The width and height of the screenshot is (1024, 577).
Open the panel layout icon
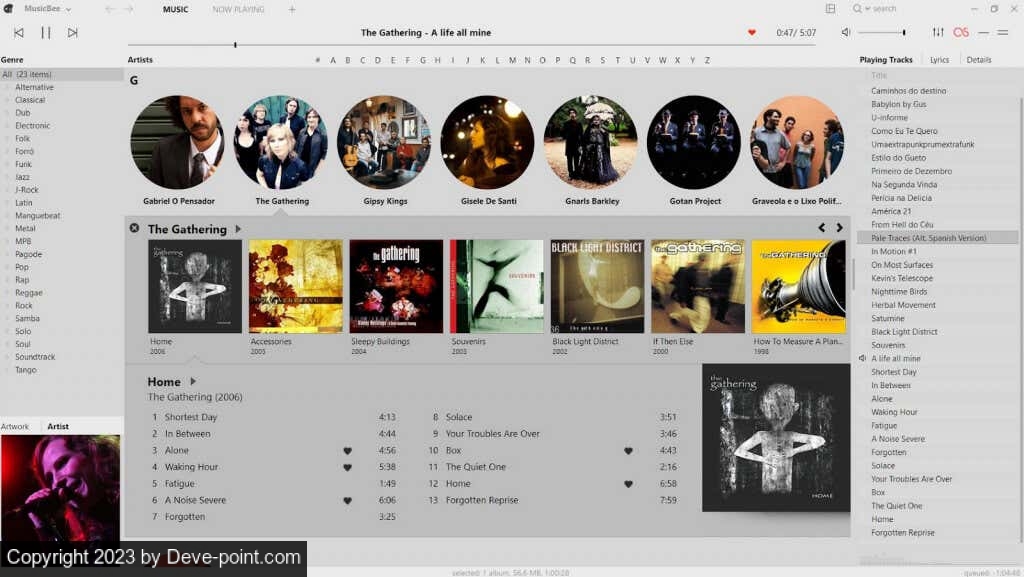pos(830,9)
